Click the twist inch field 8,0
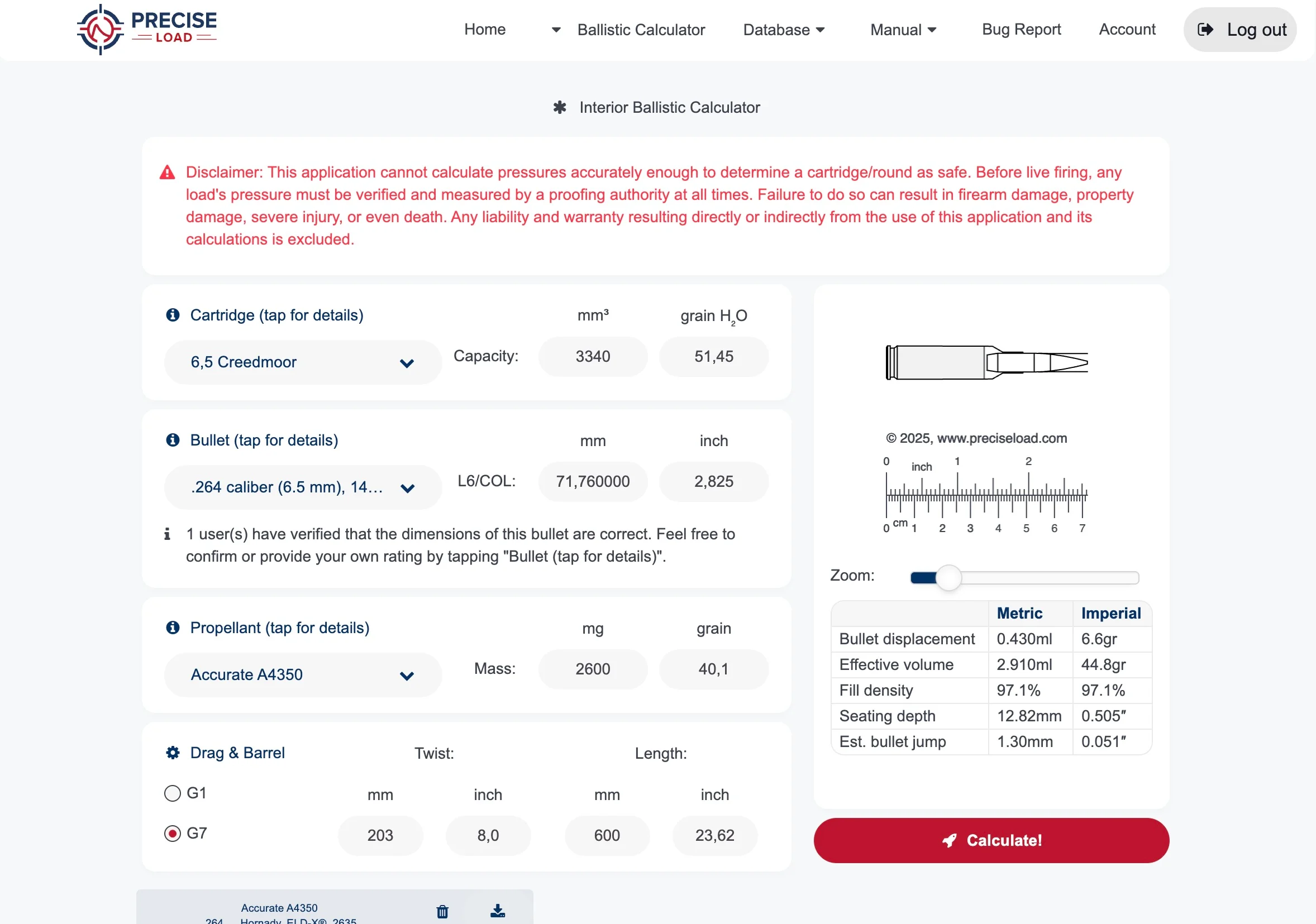The image size is (1316, 924). coord(488,836)
